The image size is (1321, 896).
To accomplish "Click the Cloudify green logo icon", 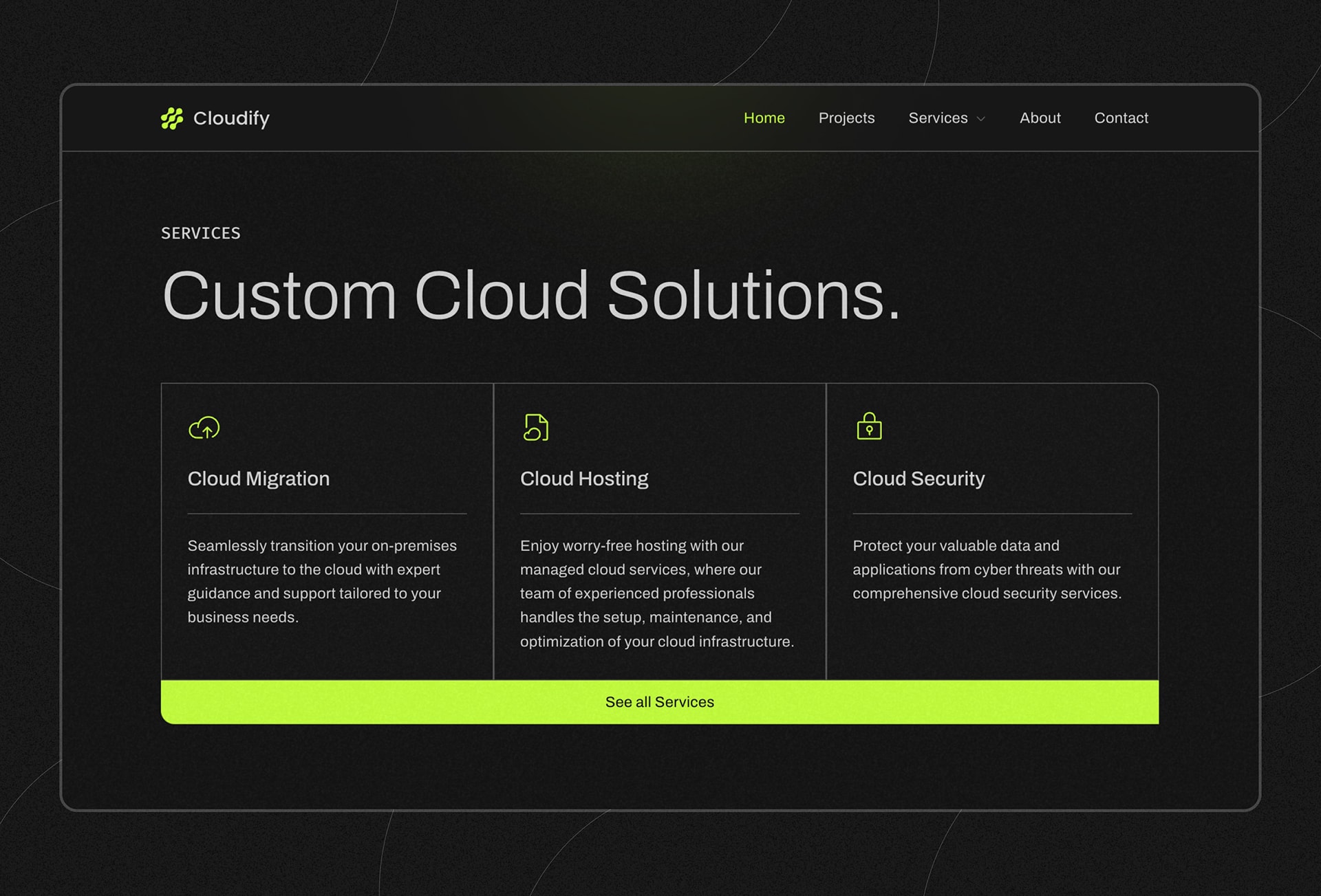I will [172, 118].
